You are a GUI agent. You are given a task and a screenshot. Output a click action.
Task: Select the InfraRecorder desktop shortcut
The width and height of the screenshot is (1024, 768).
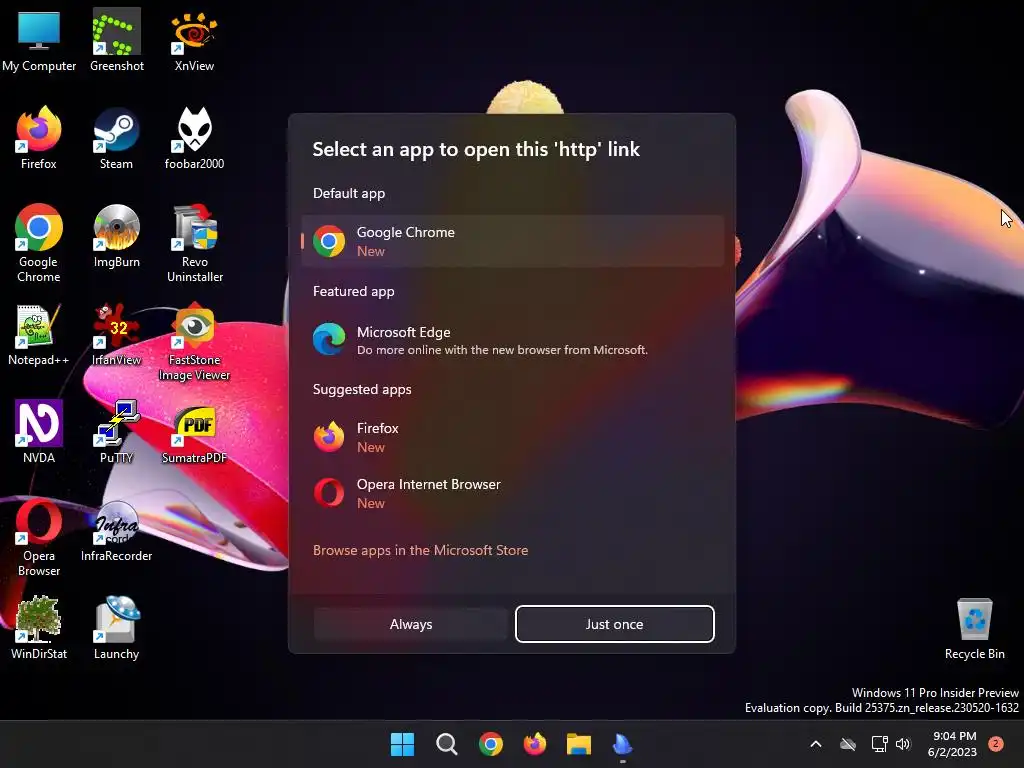[x=116, y=530]
